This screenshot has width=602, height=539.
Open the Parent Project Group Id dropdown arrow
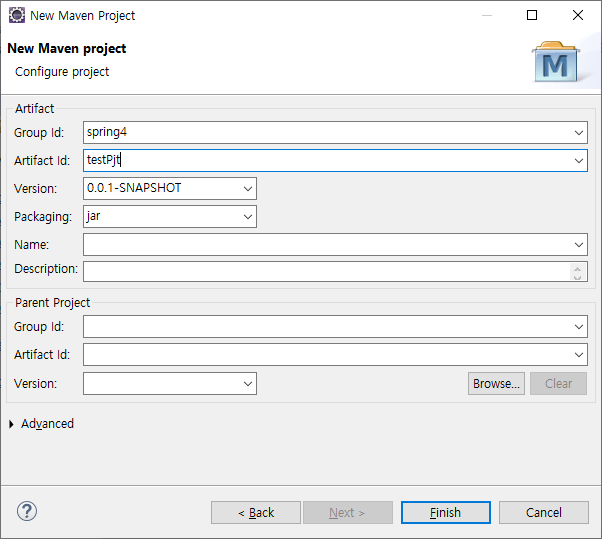579,327
